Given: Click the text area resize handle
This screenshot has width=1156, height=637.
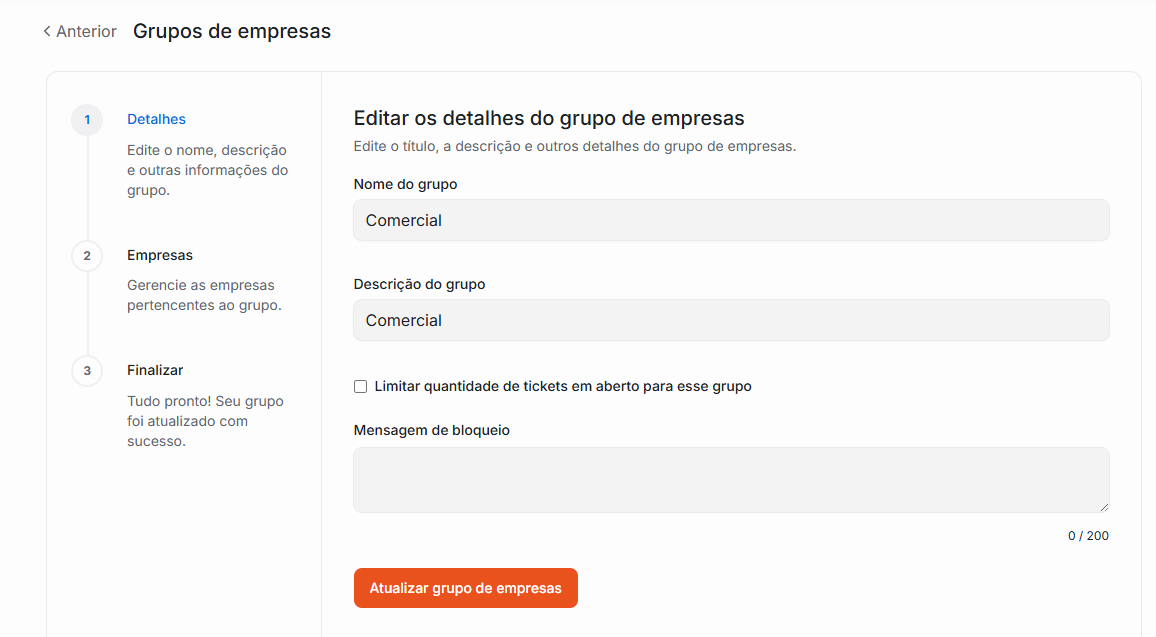Looking at the screenshot, I should (1103, 507).
